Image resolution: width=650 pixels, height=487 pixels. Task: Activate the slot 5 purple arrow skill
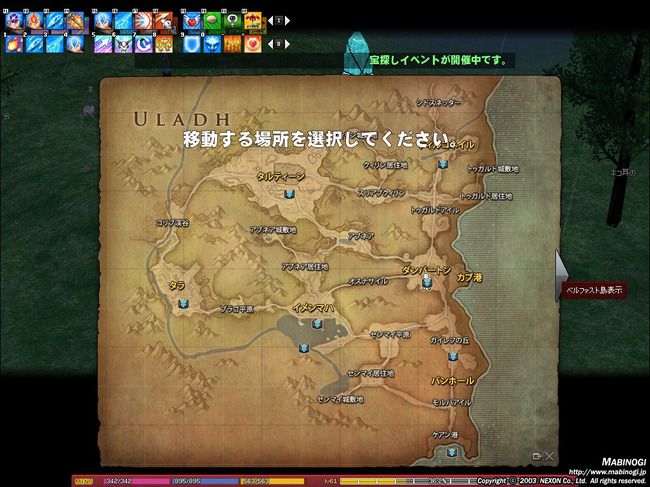[x=103, y=44]
